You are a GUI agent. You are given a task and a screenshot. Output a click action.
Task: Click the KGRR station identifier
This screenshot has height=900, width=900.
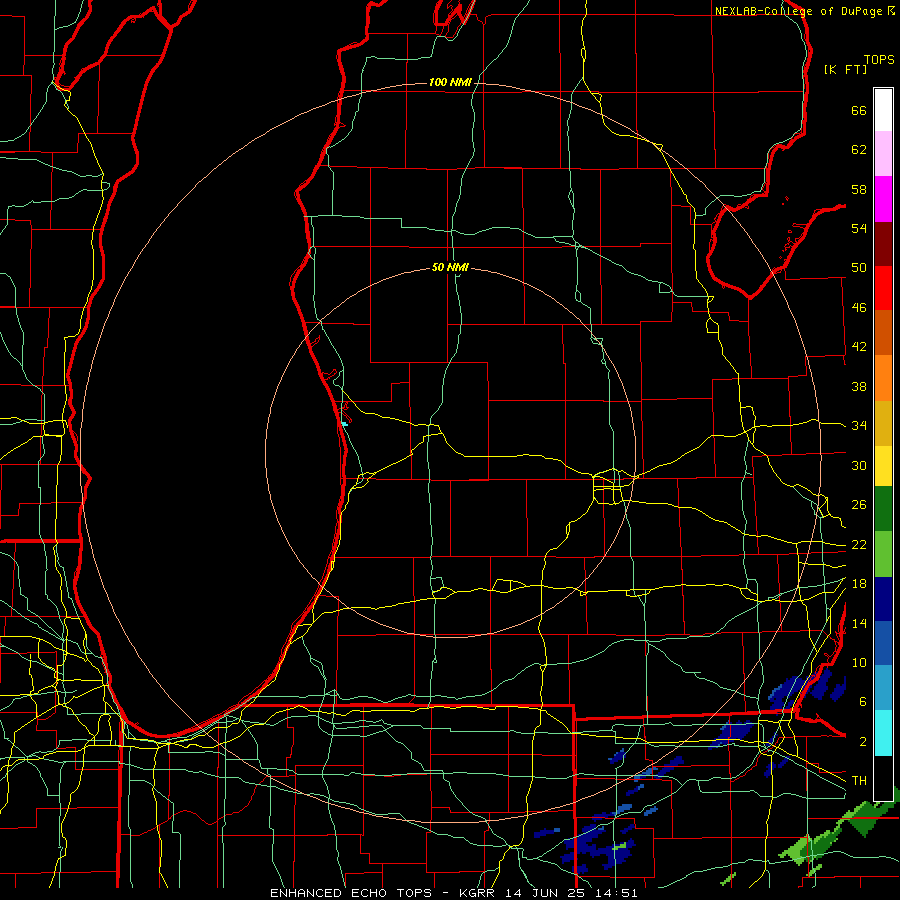[478, 893]
